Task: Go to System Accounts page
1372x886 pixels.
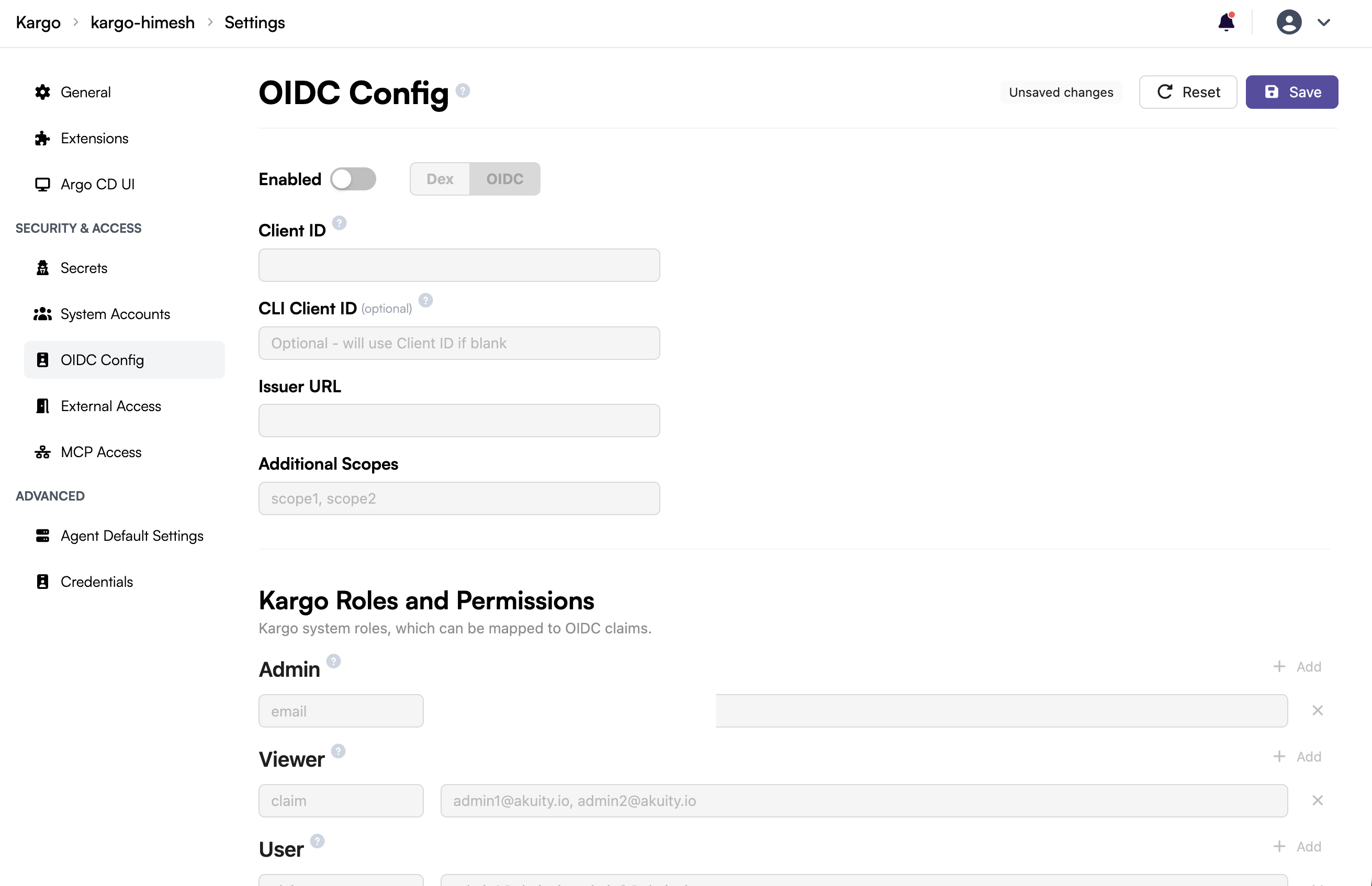Action: point(125,314)
